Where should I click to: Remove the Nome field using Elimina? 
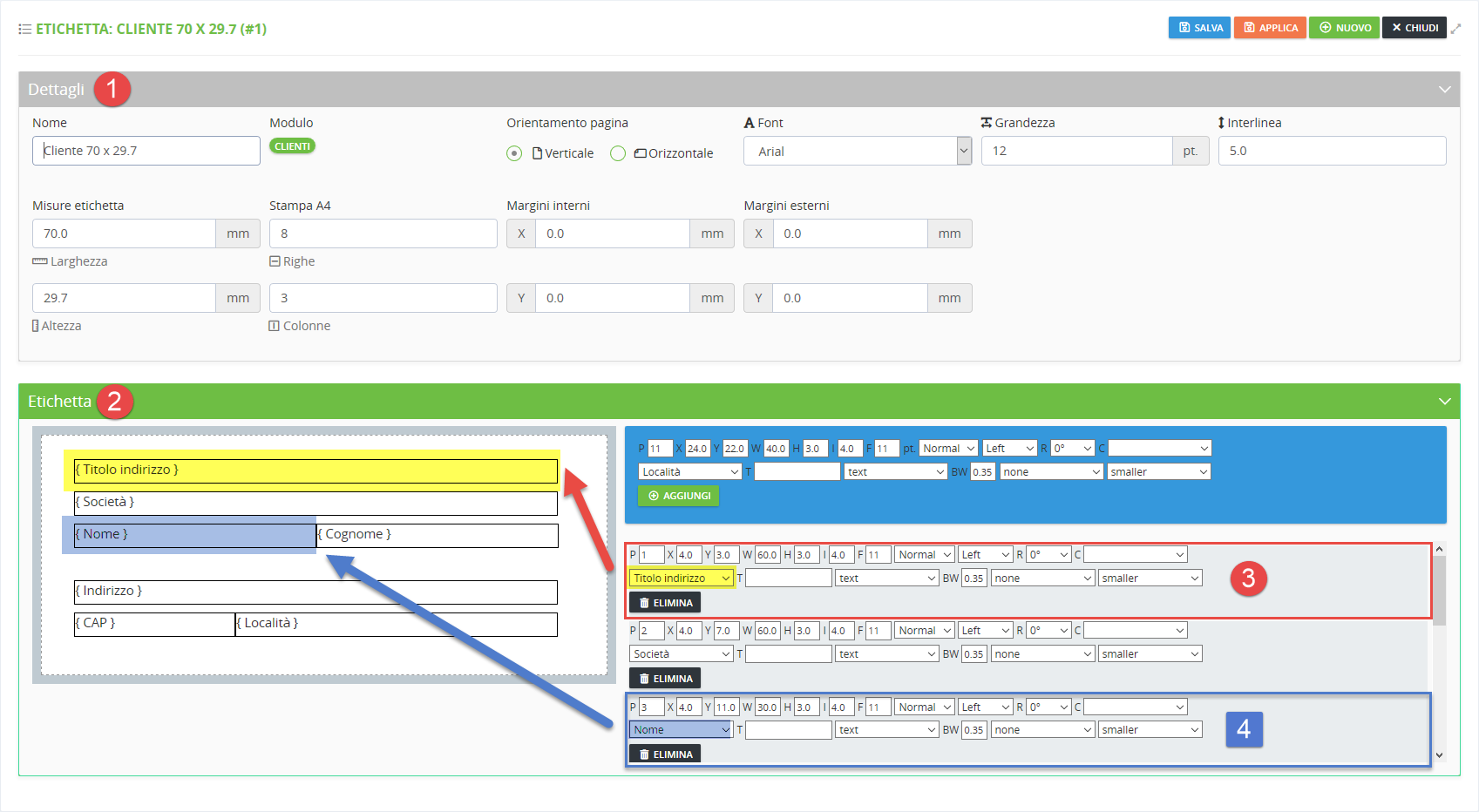coord(665,754)
